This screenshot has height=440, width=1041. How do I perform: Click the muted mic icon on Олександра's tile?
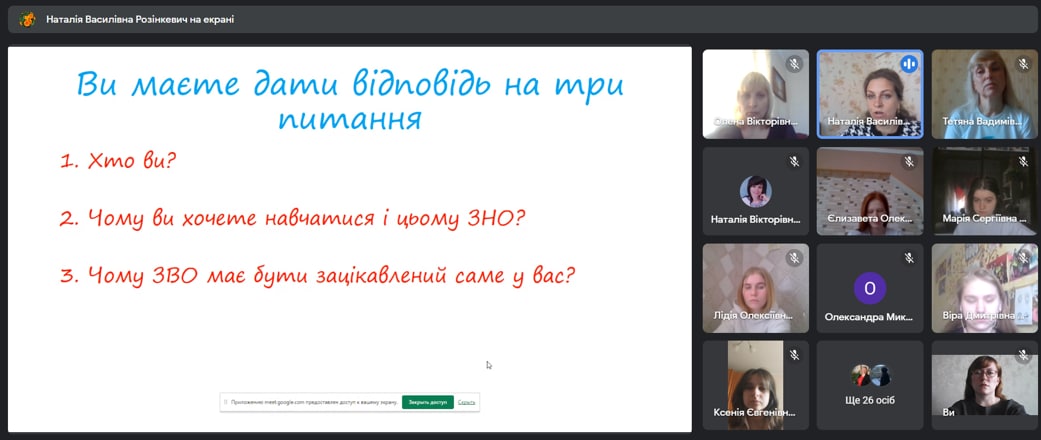point(909,257)
